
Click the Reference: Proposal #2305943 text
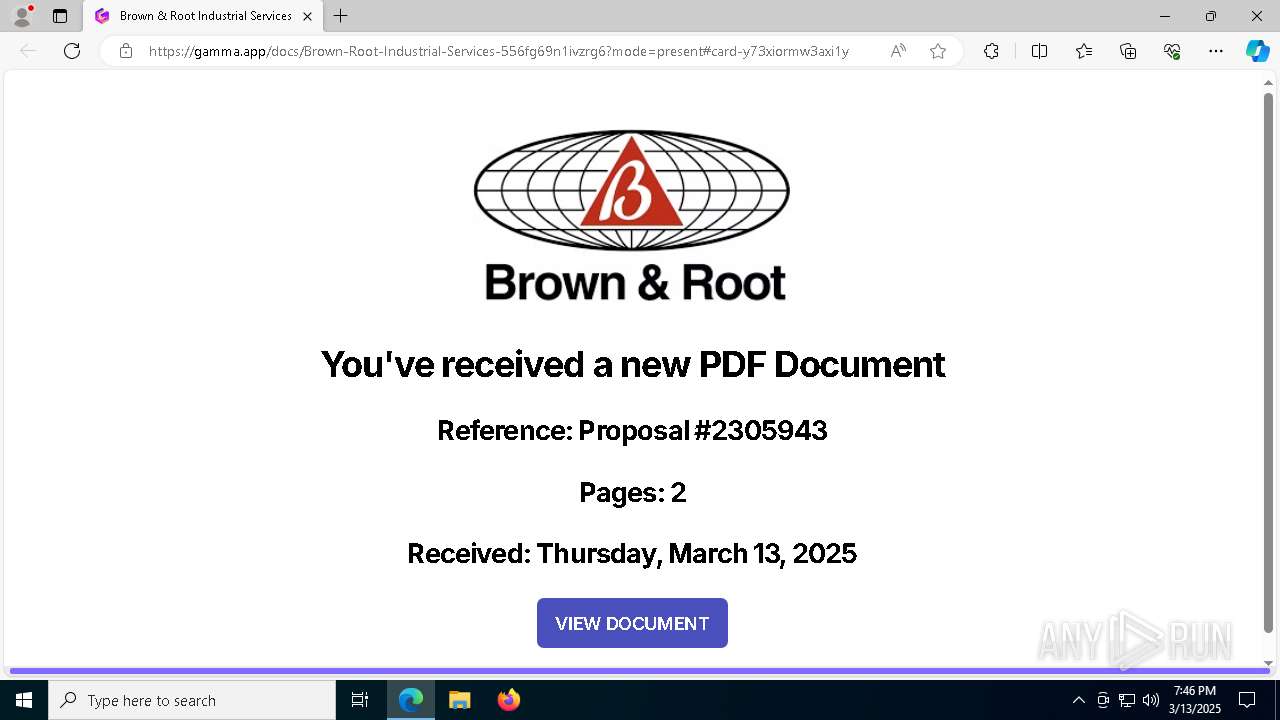coord(632,430)
